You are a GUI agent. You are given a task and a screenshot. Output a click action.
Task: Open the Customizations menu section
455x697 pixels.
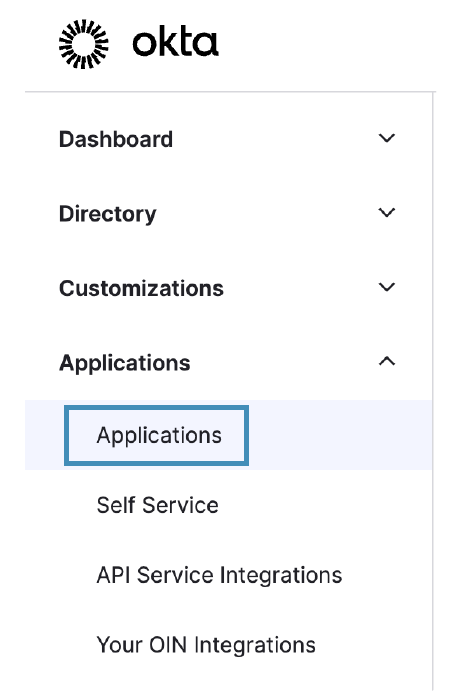(141, 288)
